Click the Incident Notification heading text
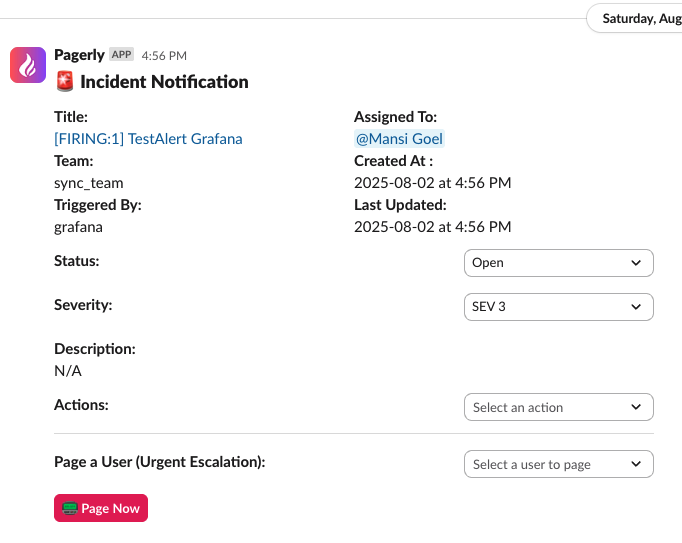 point(164,82)
